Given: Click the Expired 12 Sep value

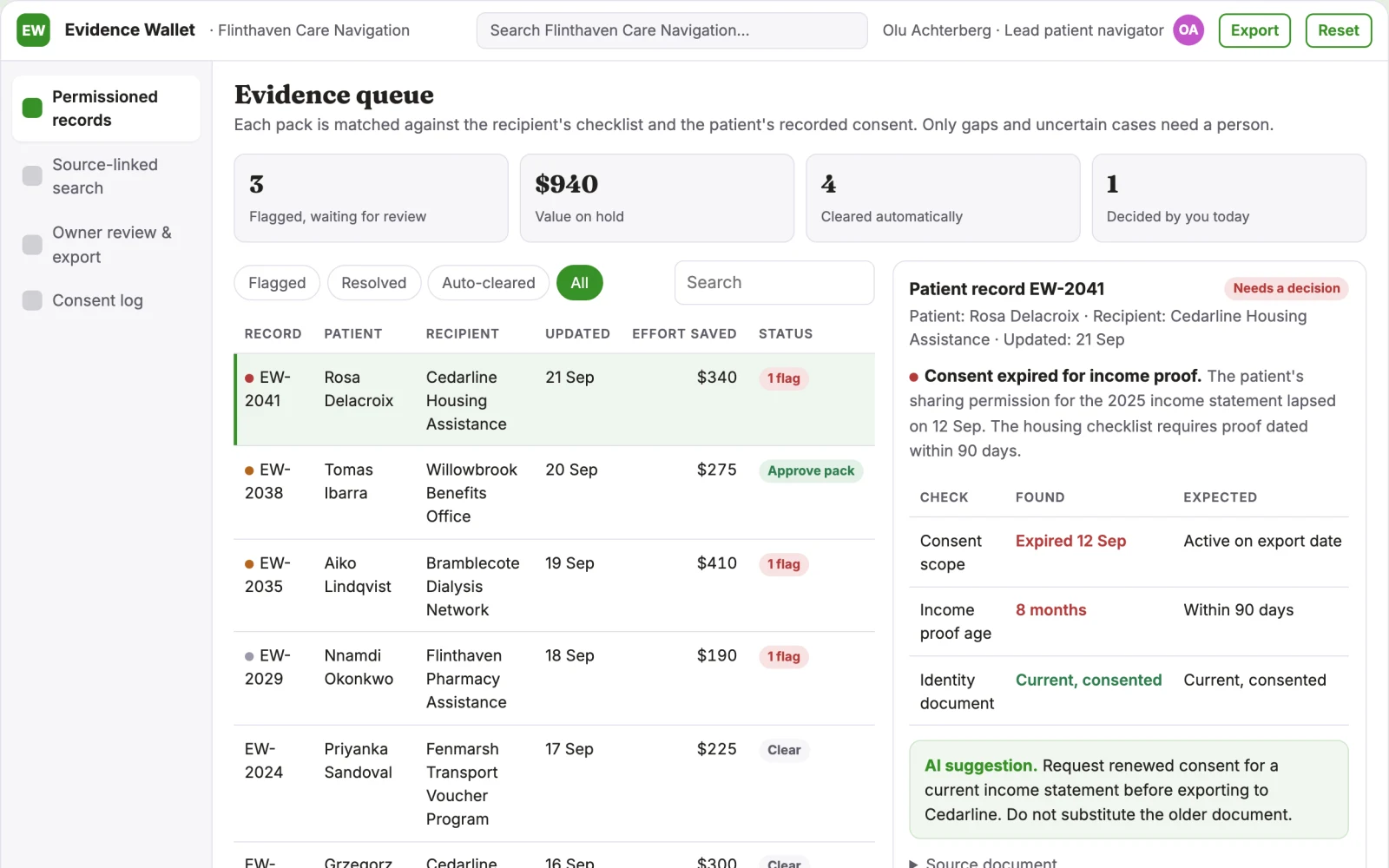Looking at the screenshot, I should 1070,541.
